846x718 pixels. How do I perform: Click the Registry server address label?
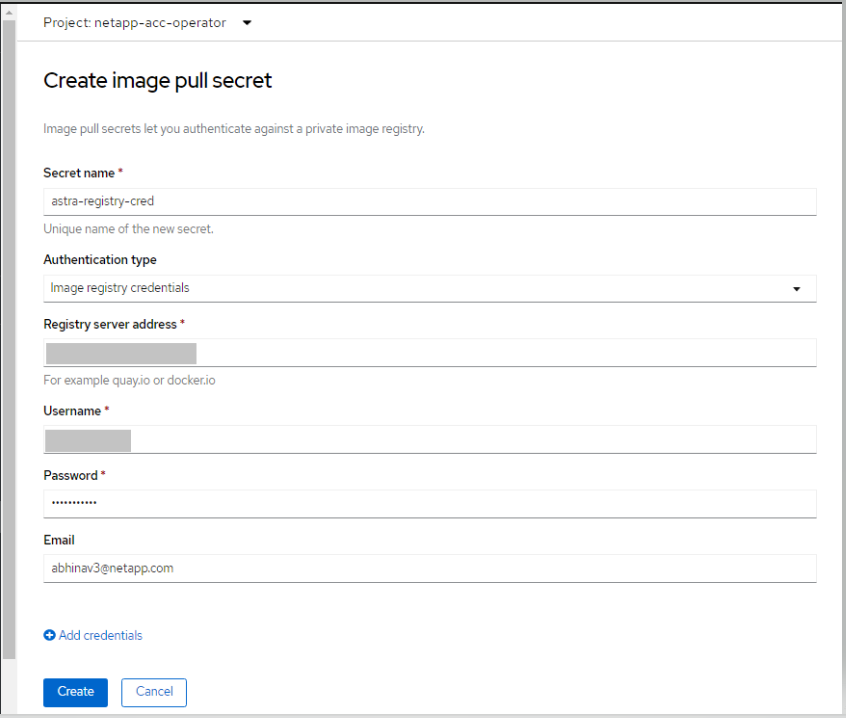pos(110,324)
